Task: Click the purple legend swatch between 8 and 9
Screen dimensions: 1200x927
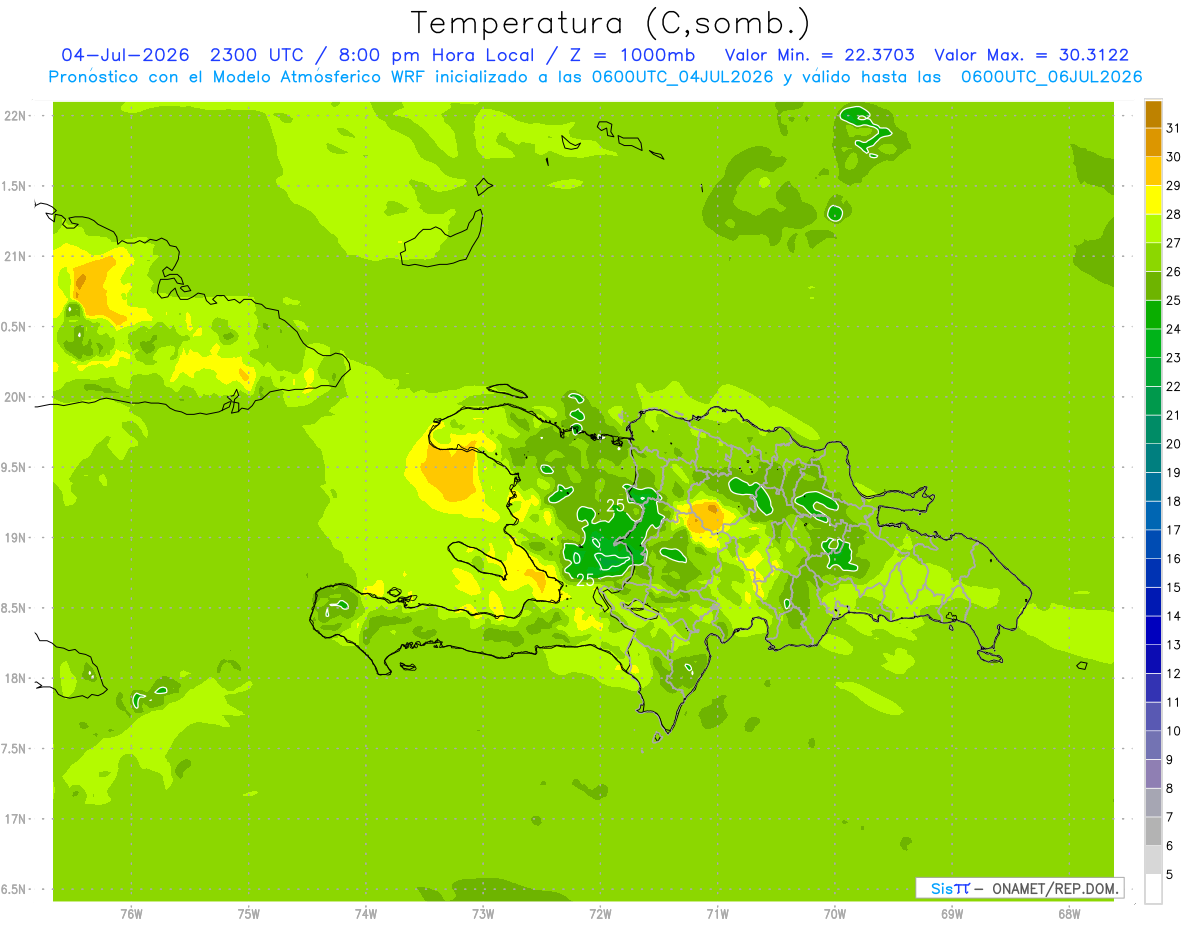Action: pyautogui.click(x=1153, y=774)
